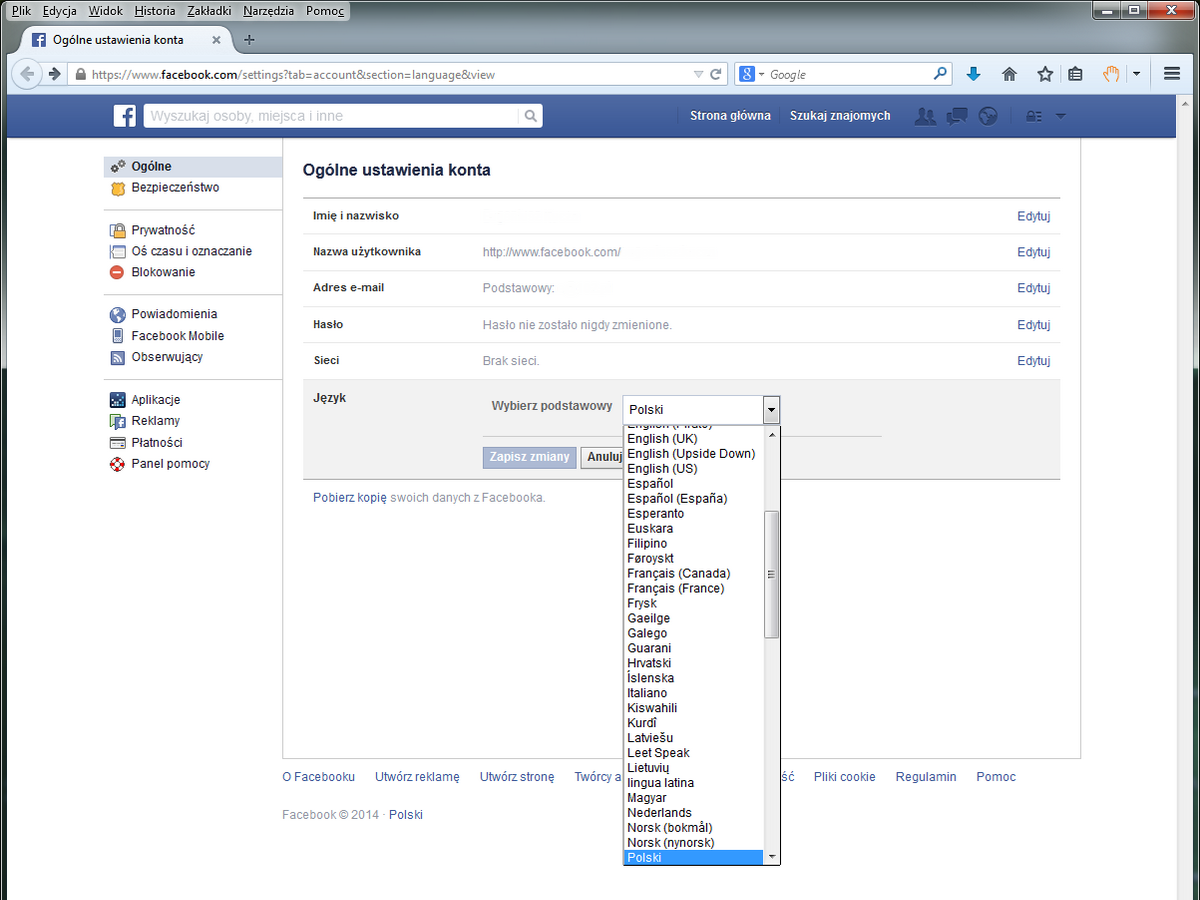This screenshot has height=900, width=1200.
Task: Open Facebook account menu arrow
Action: click(x=1061, y=116)
